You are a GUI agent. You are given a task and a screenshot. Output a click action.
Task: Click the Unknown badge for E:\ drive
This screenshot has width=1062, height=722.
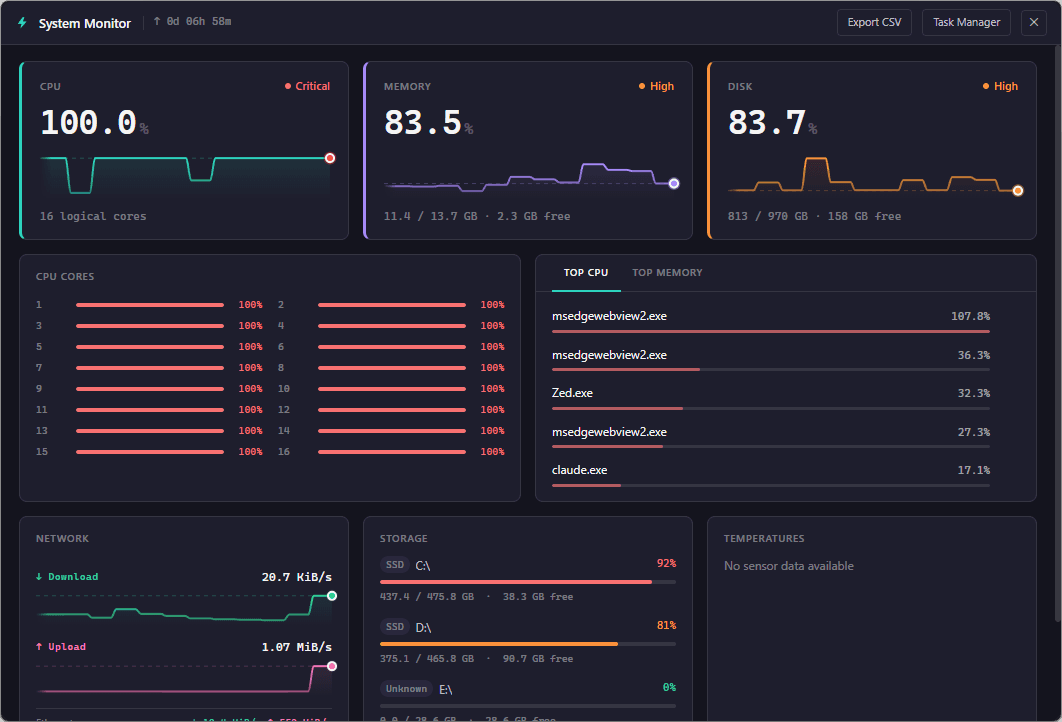pyautogui.click(x=406, y=689)
